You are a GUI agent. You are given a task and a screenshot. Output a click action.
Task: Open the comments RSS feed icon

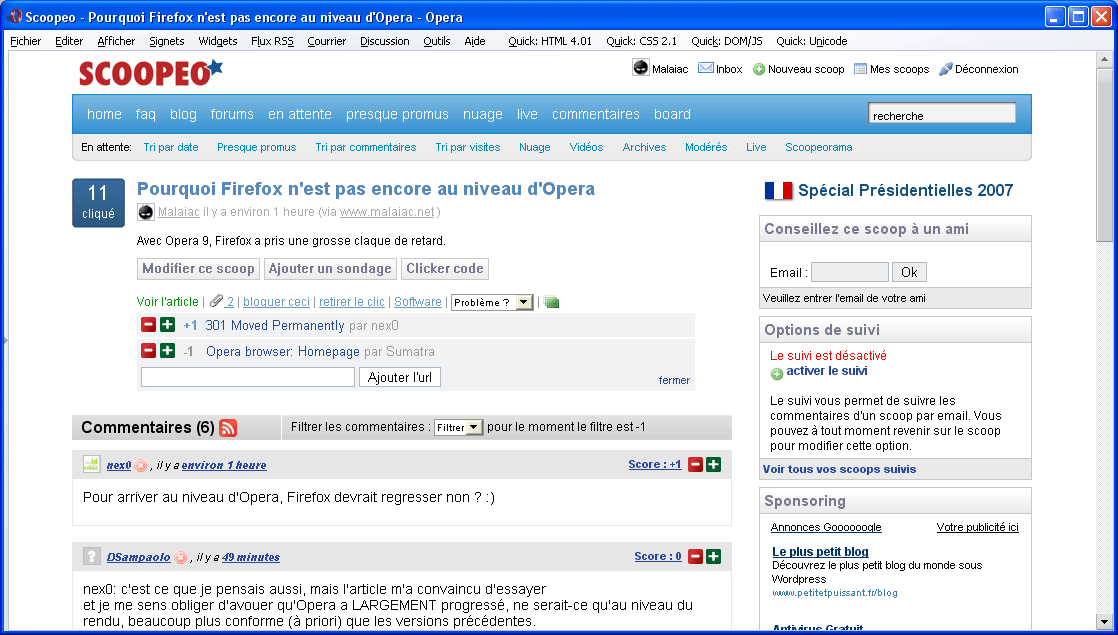[228, 428]
